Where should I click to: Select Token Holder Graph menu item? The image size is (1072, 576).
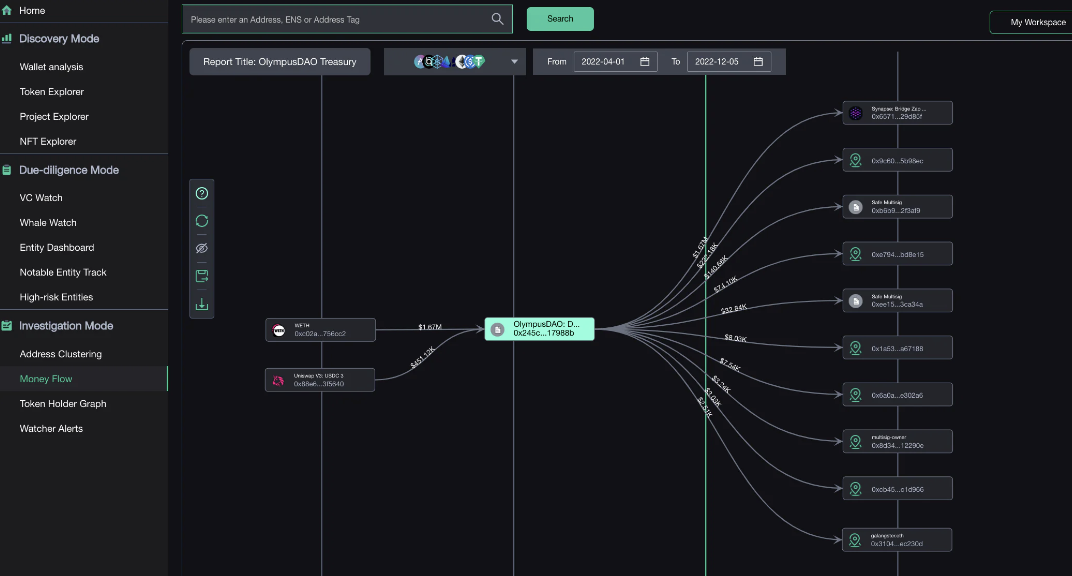tap(63, 404)
